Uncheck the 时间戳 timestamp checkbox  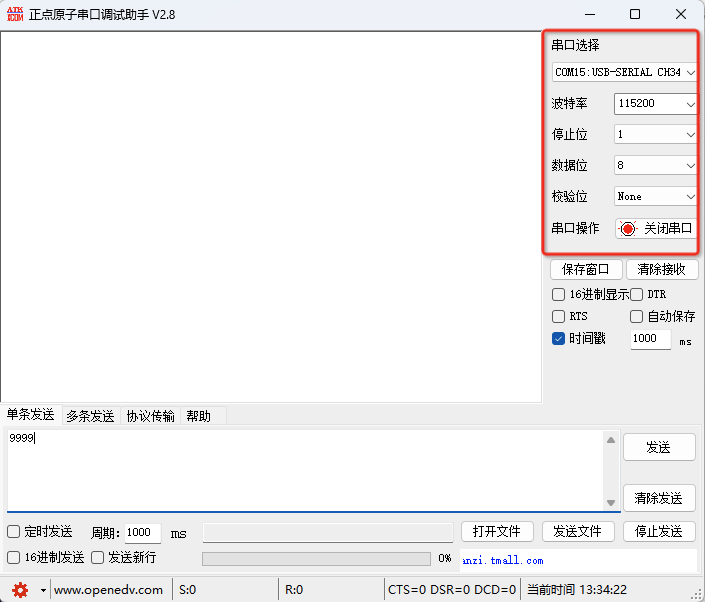click(x=559, y=339)
